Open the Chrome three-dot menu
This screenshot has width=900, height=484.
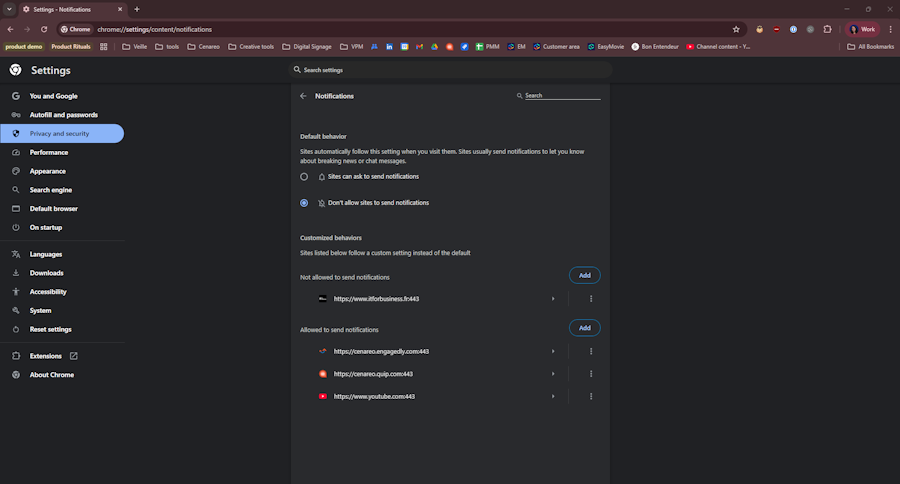890,29
